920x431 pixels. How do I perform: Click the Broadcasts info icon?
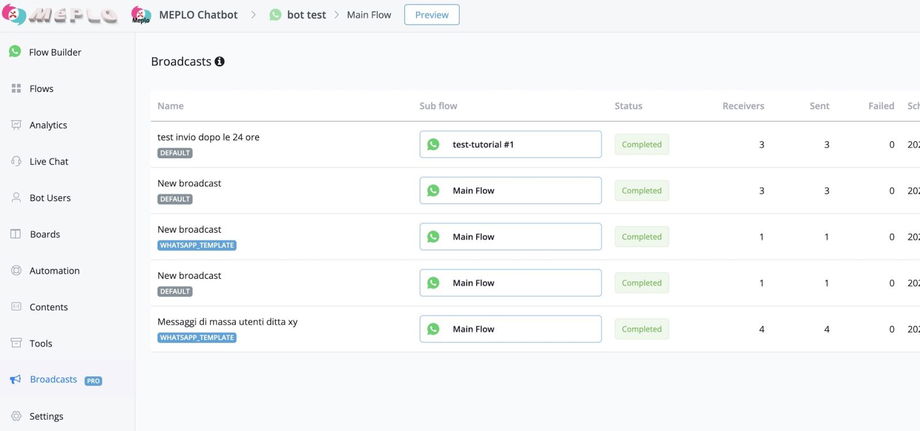tap(220, 62)
